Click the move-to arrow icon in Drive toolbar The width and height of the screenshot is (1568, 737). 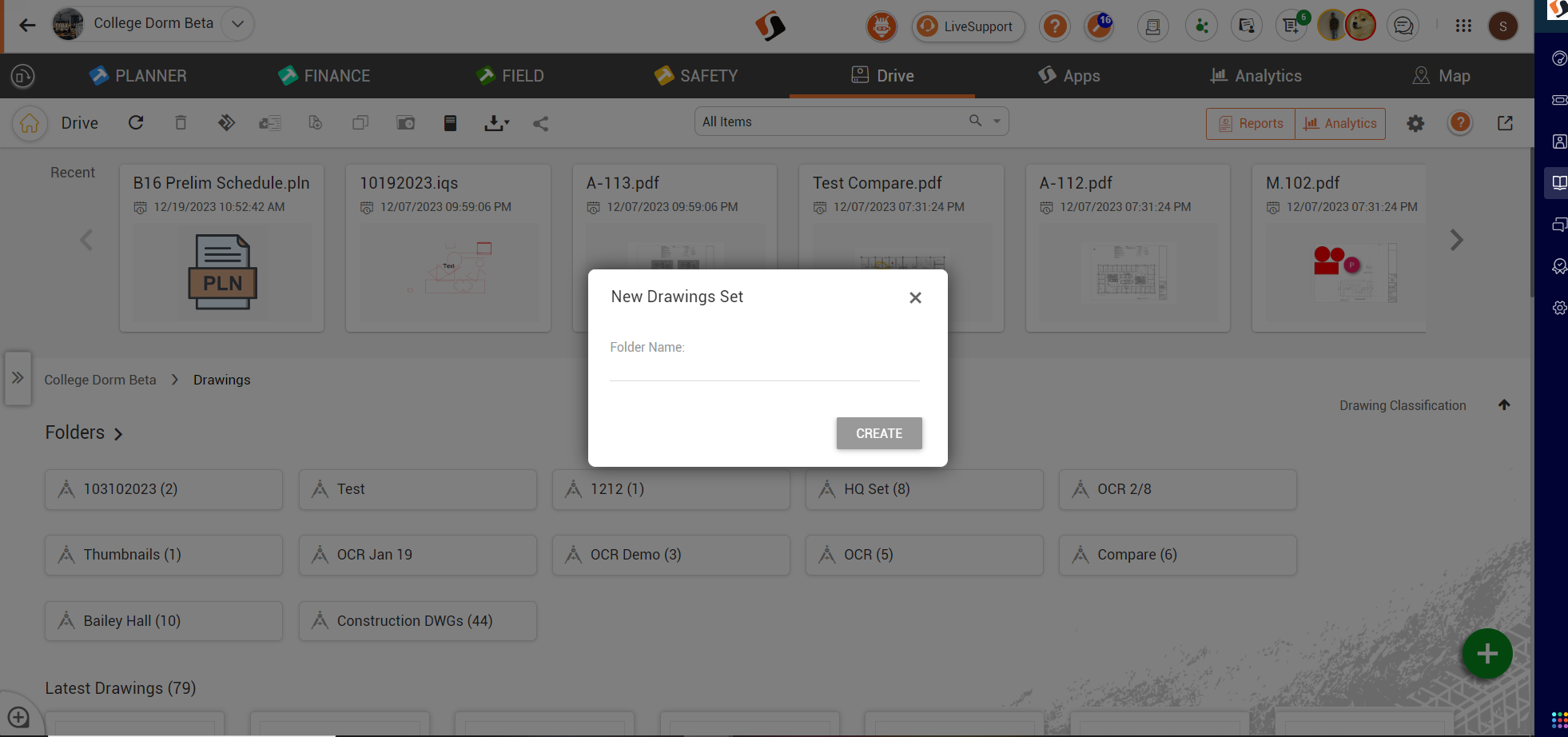click(x=226, y=122)
